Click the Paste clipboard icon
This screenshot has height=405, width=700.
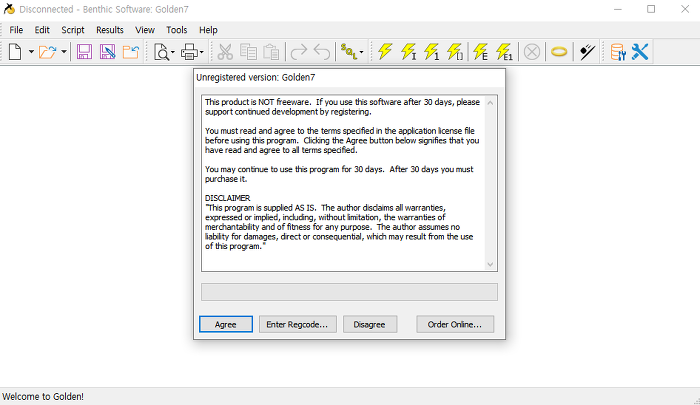[271, 52]
